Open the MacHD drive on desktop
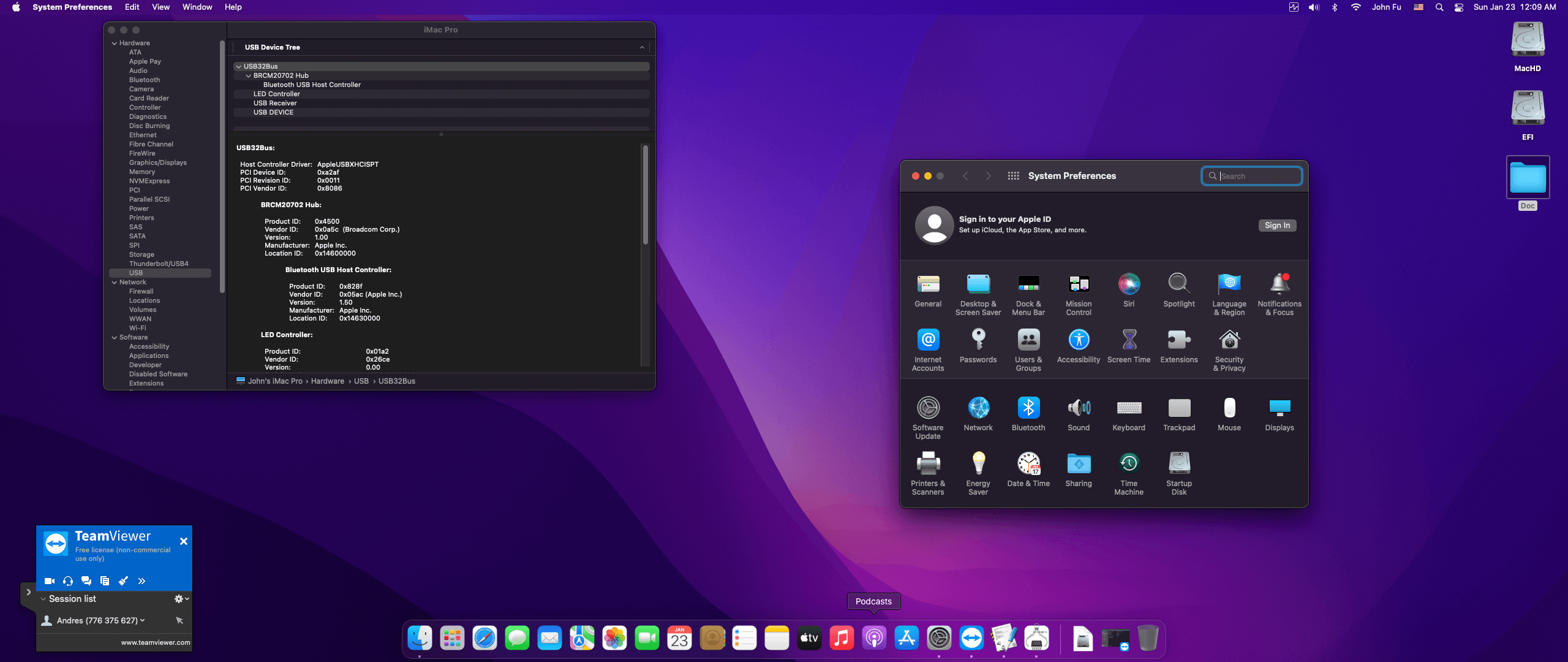 (x=1528, y=47)
